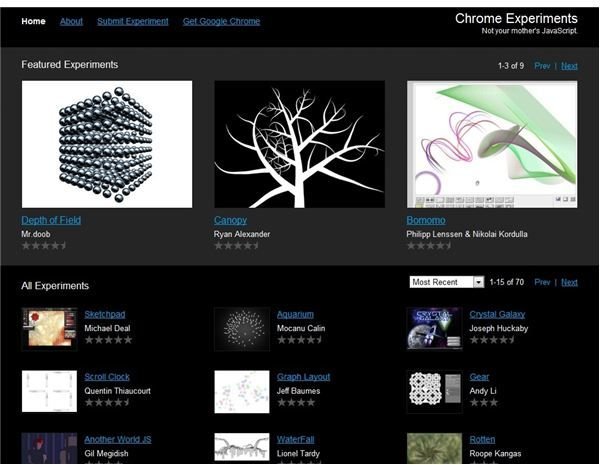Viewport: 600px width, 465px height.
Task: Open the Crystal Galaxy link
Action: pos(497,314)
